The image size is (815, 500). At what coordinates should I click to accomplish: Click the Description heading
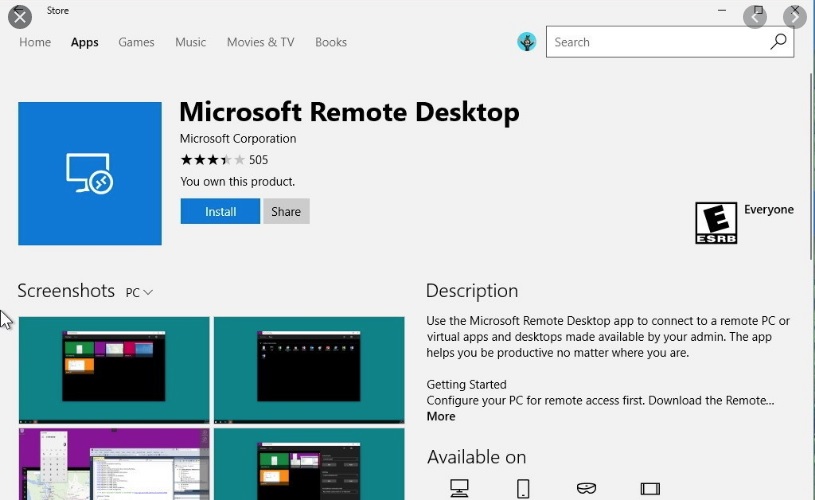472,291
